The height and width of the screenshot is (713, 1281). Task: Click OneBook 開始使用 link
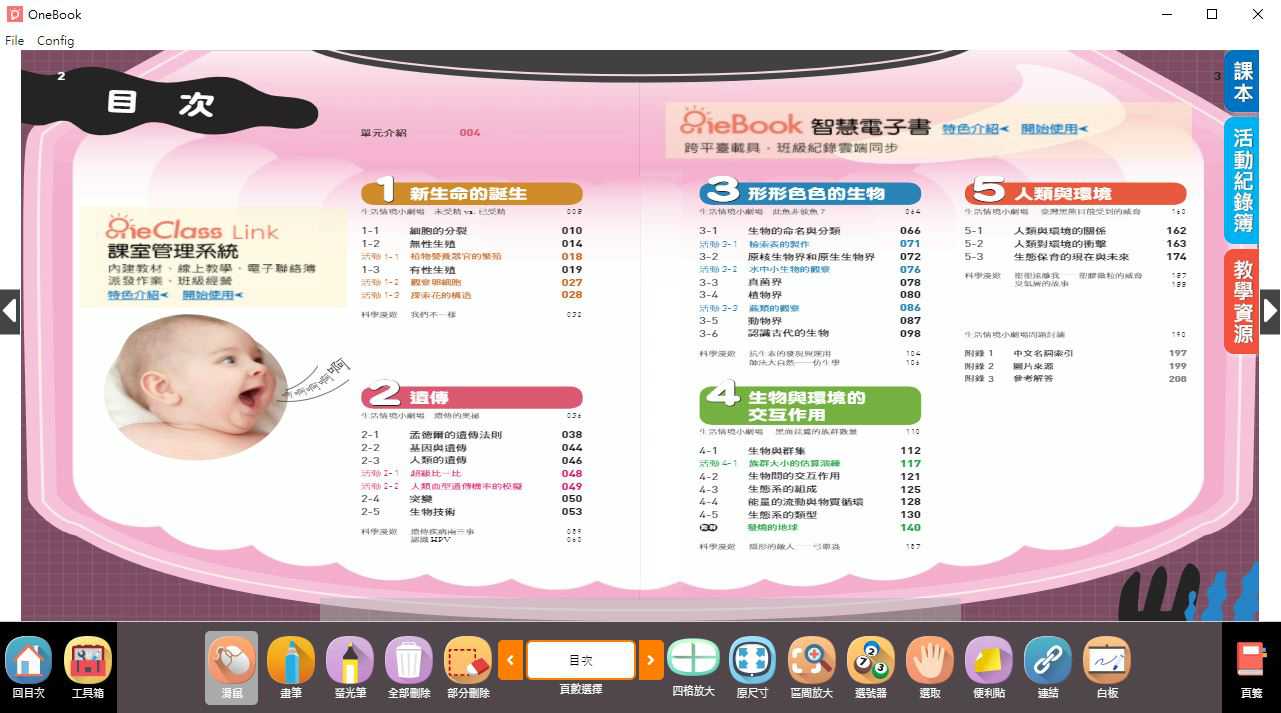[1054, 129]
